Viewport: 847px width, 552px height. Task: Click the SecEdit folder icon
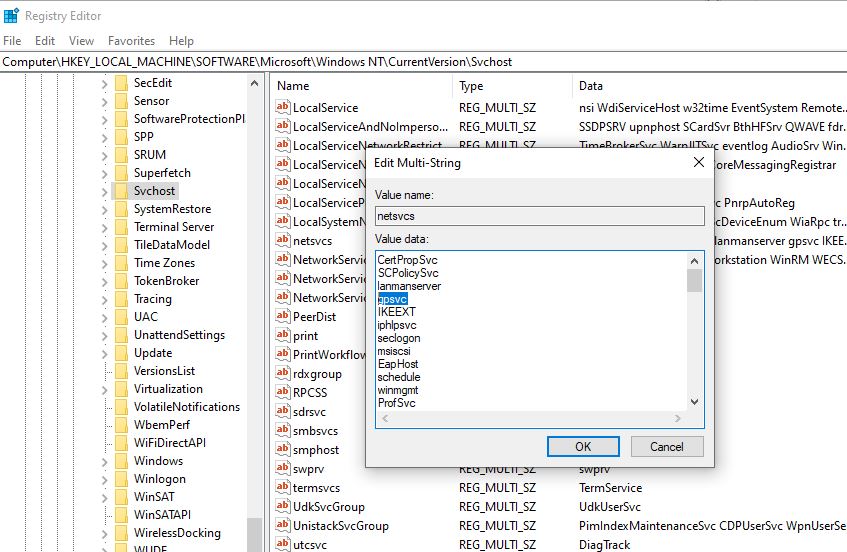pos(122,83)
